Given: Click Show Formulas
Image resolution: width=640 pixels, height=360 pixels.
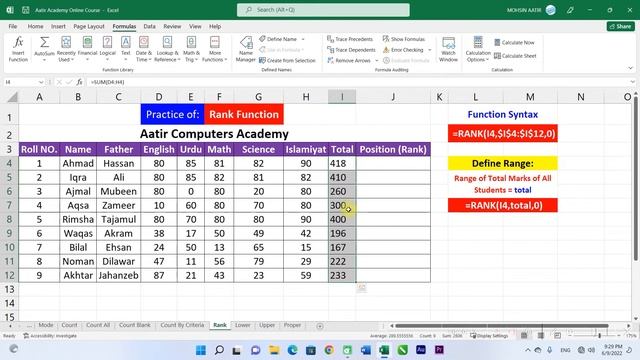Looking at the screenshot, I should pos(404,39).
